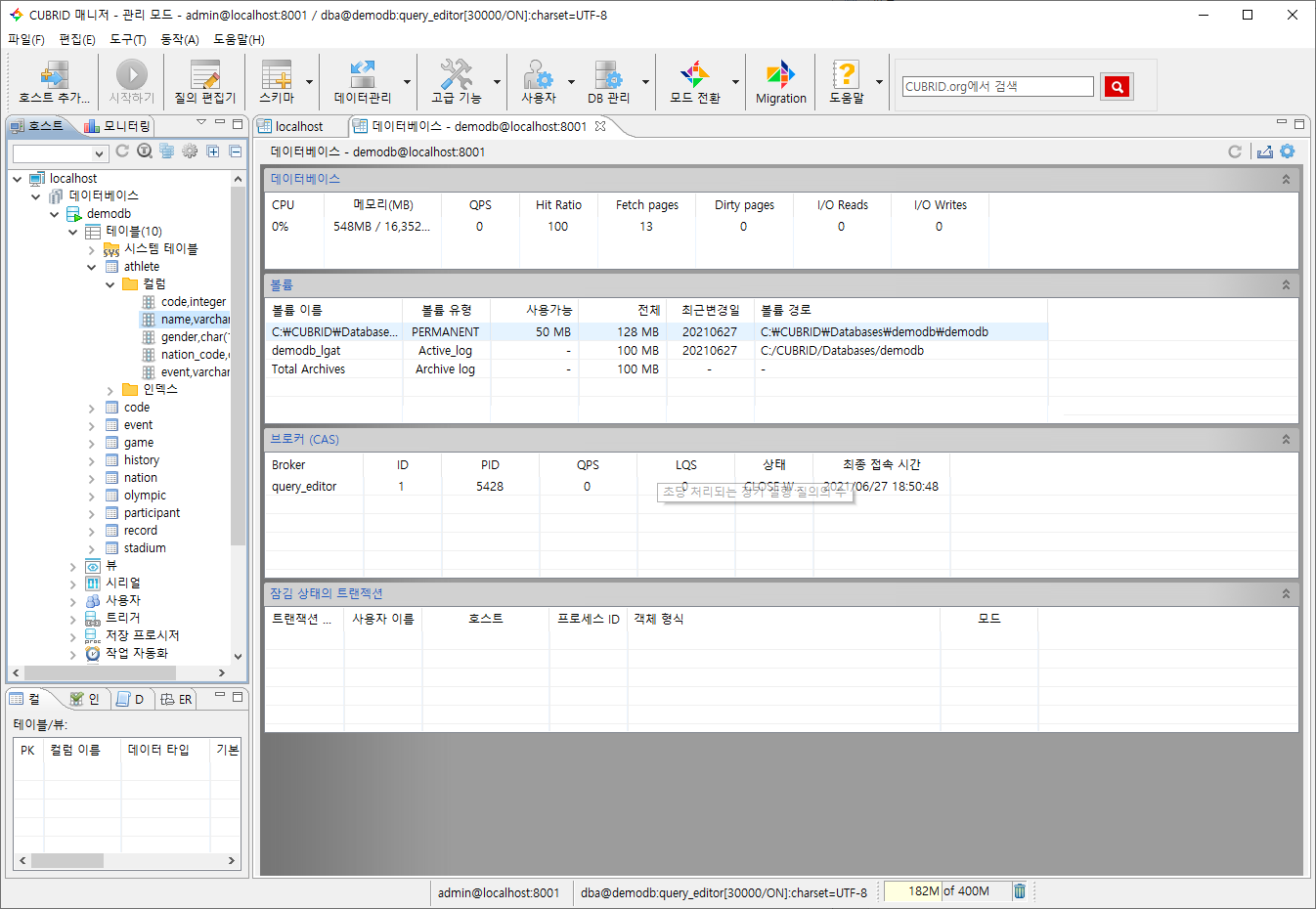Select the demodb database node
The height and width of the screenshot is (909, 1316).
(x=109, y=214)
